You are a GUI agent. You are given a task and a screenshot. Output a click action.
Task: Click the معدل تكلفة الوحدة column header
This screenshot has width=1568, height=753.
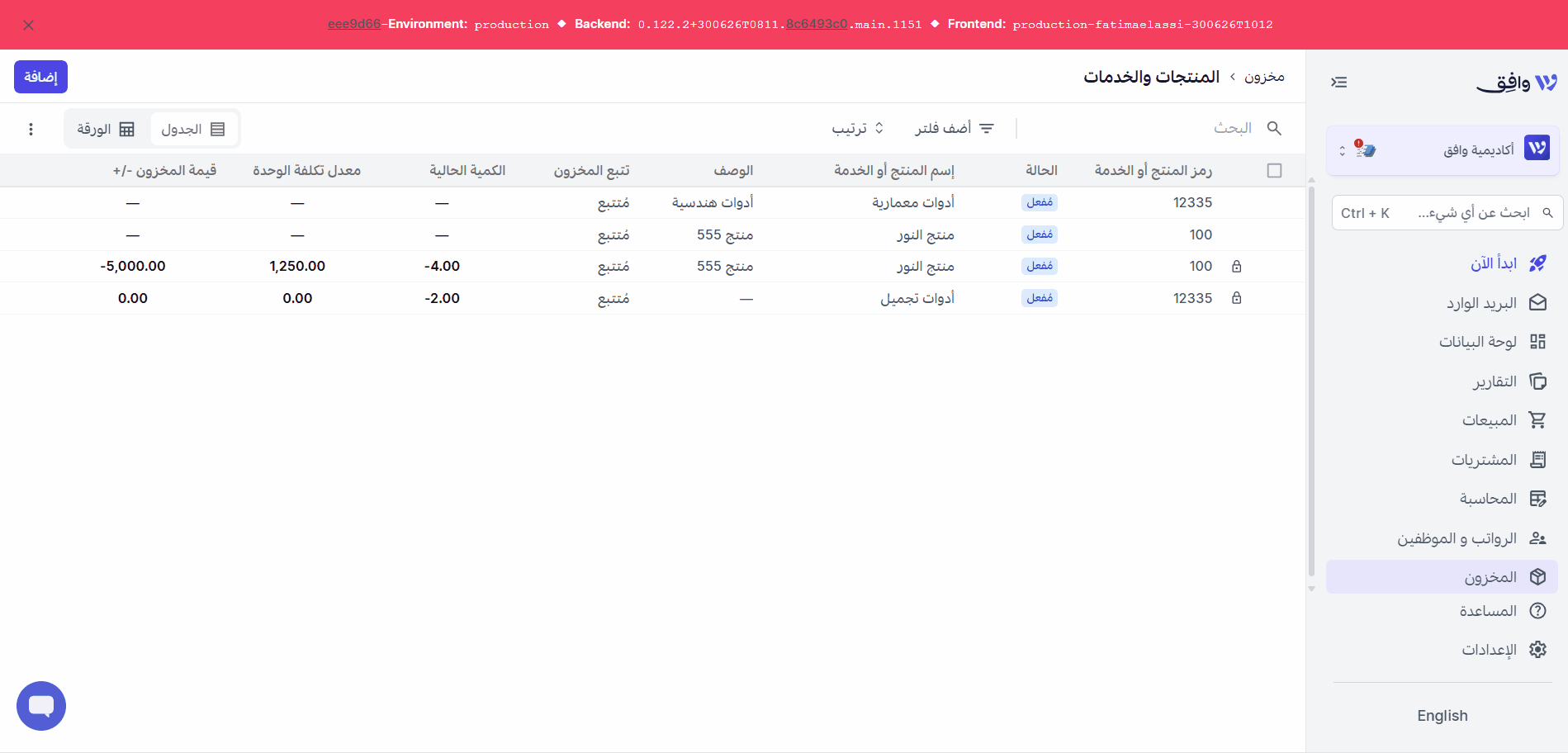pos(306,171)
